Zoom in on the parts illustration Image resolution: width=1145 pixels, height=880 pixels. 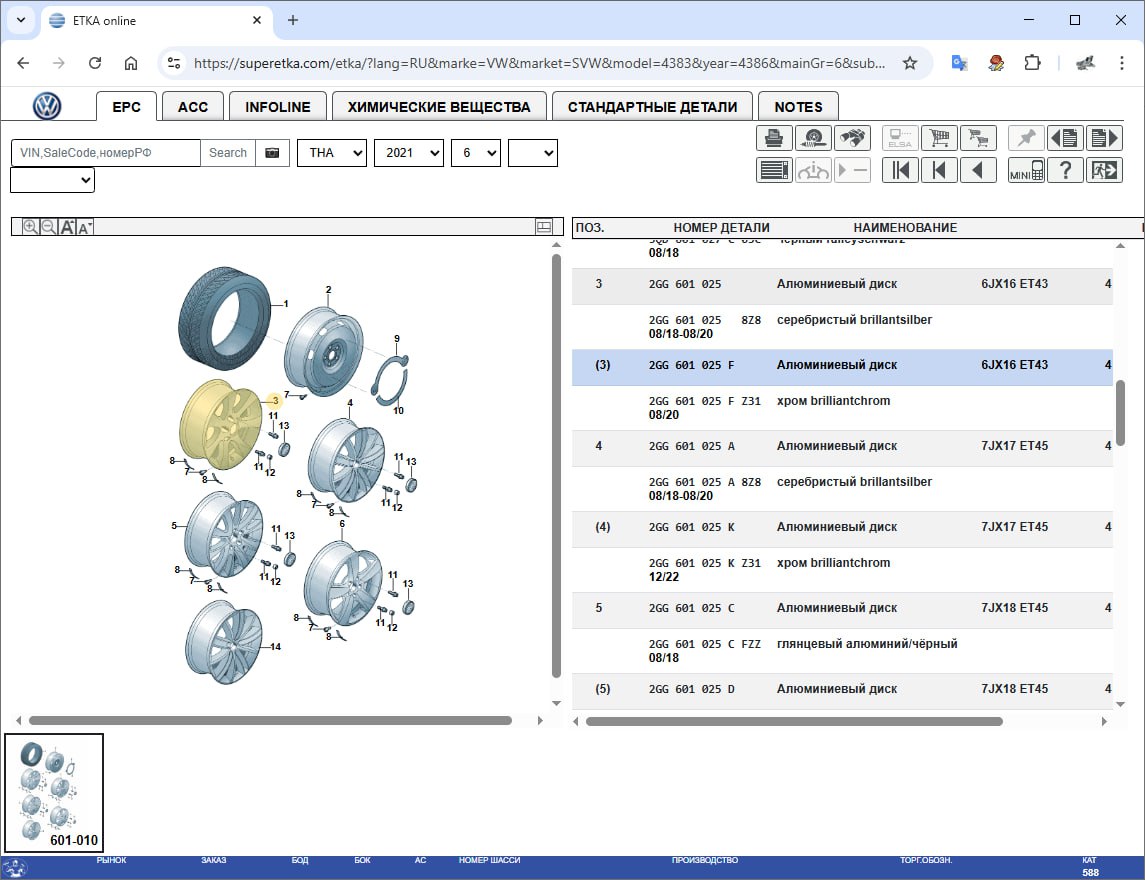(30, 227)
